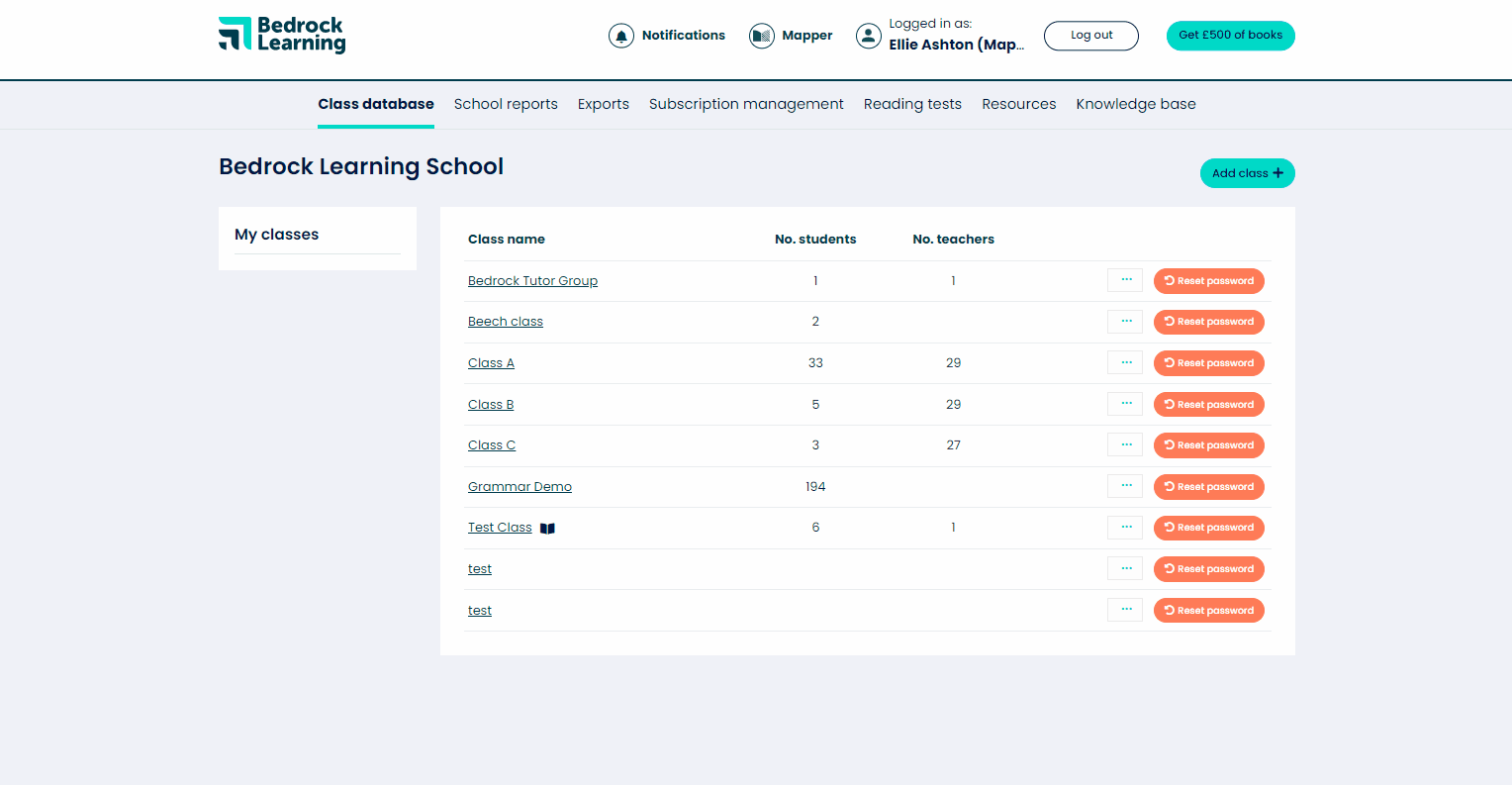Go to Exports tab
The width and height of the screenshot is (1512, 785).
604,104
